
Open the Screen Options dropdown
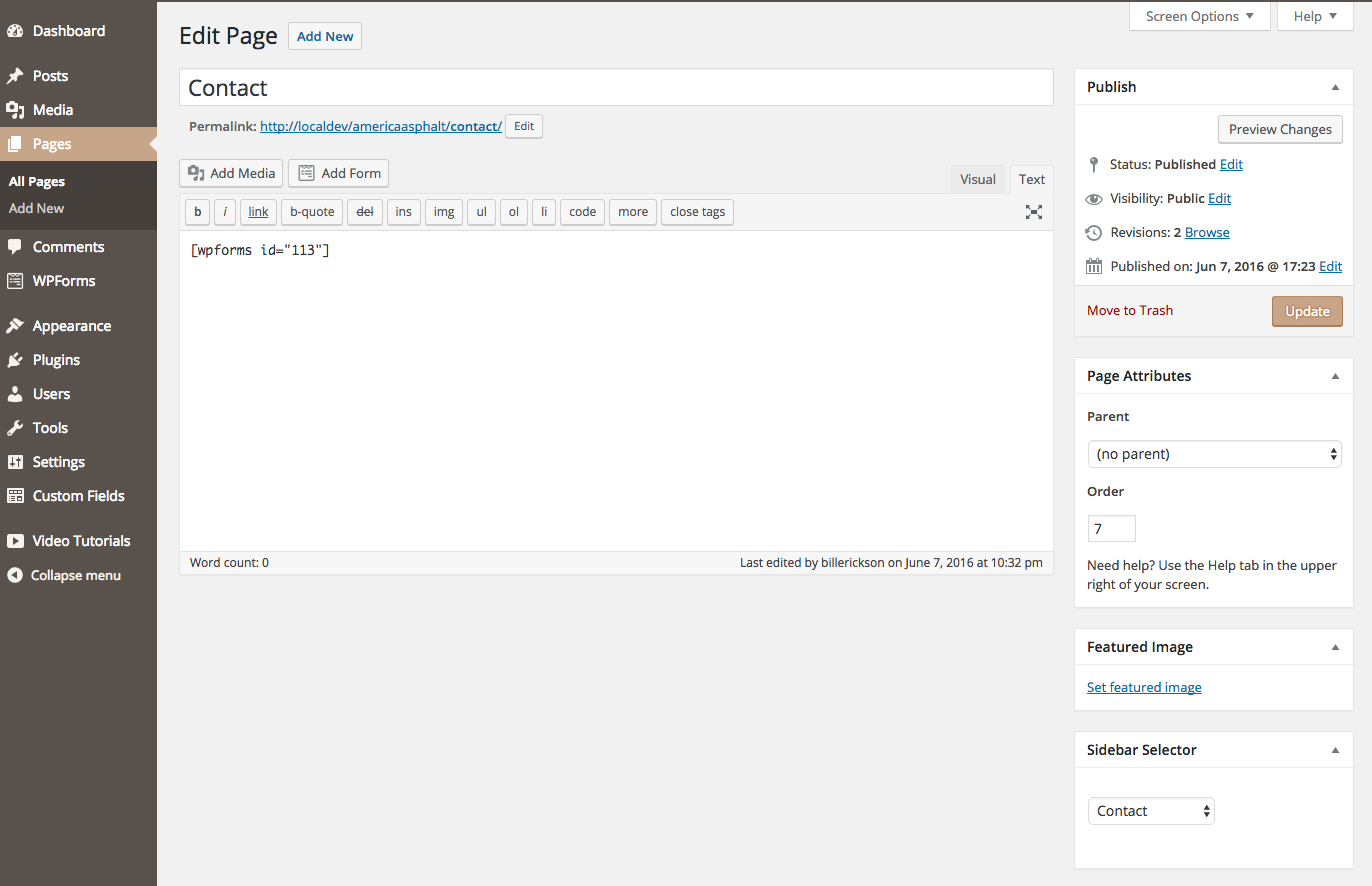(x=1200, y=16)
